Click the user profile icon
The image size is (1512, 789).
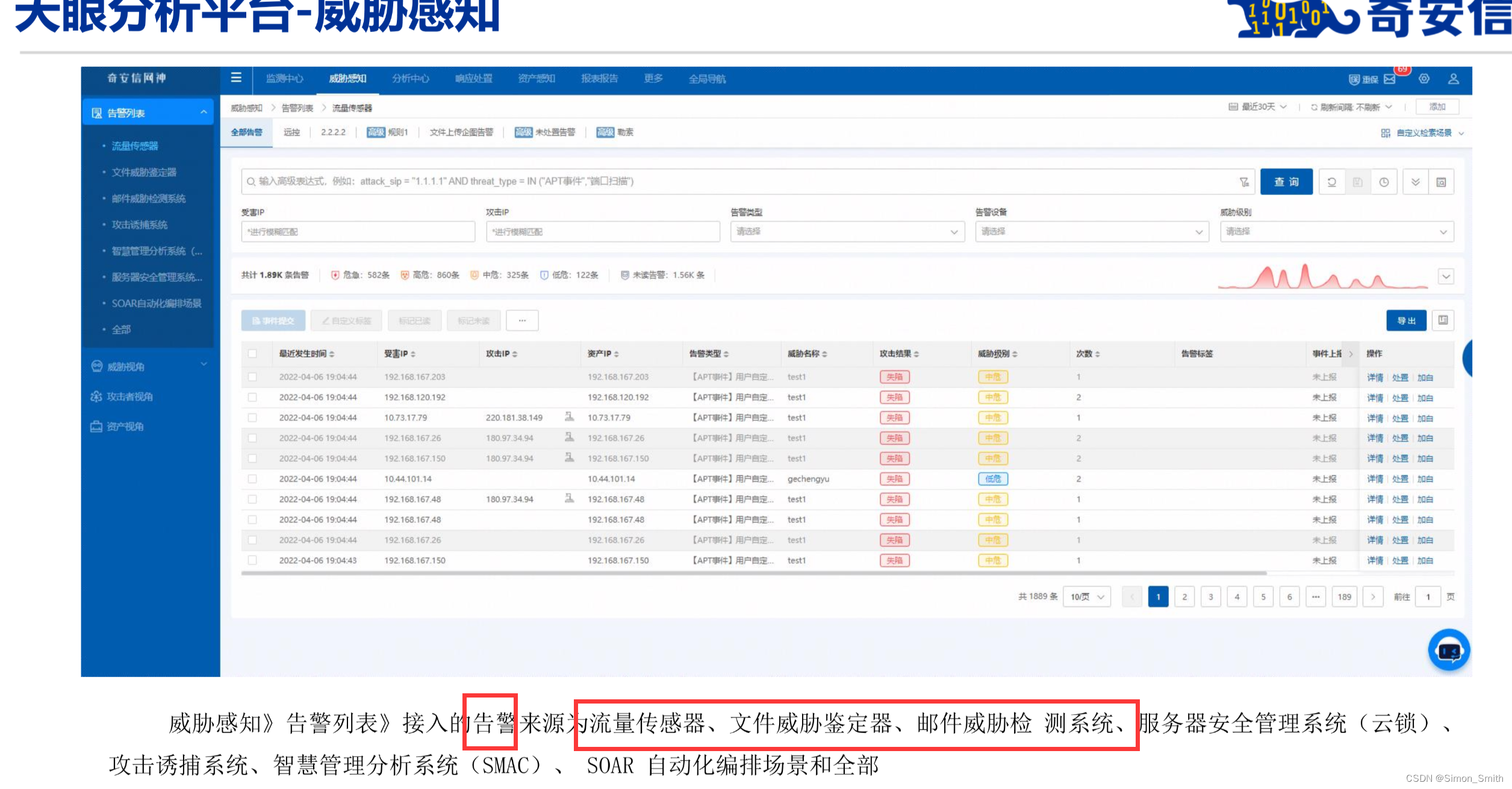coord(1453,79)
